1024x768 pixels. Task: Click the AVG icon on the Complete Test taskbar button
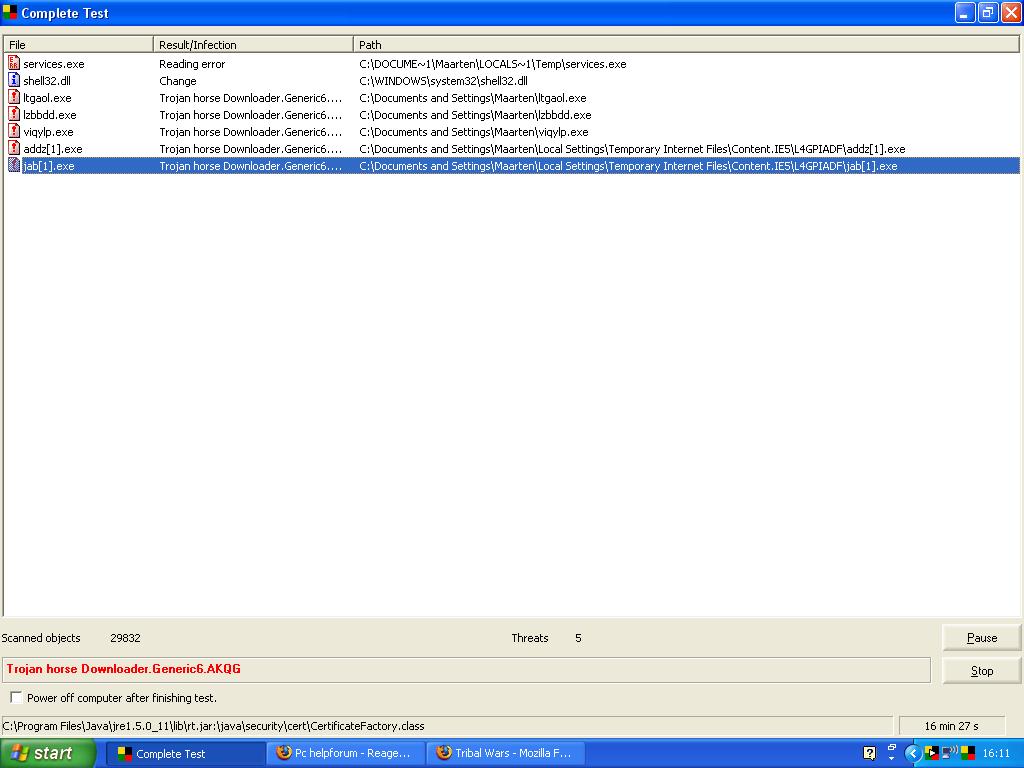125,754
